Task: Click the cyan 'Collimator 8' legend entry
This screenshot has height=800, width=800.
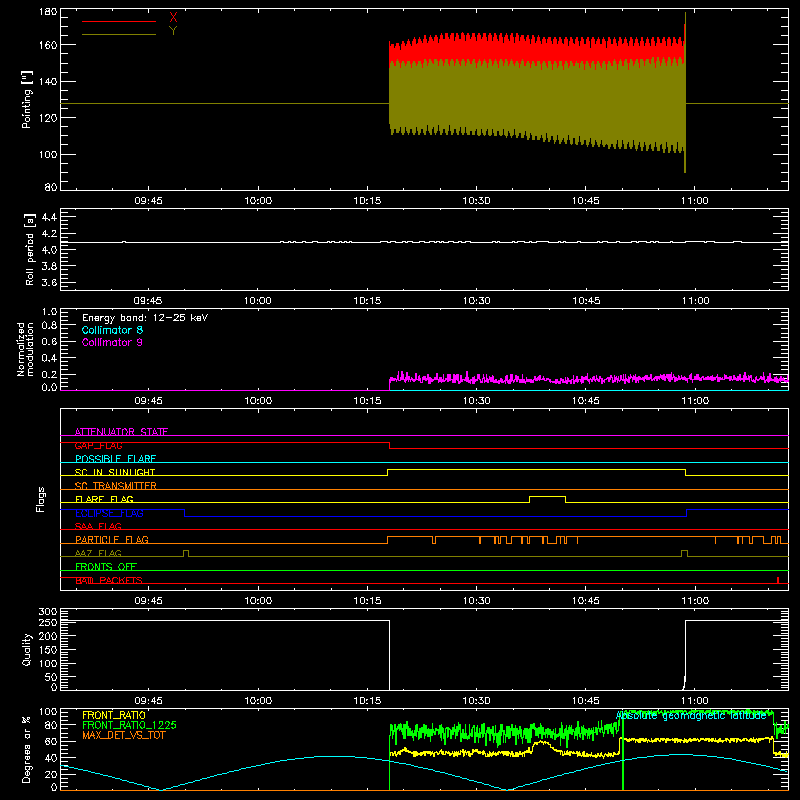Action: coord(112,330)
